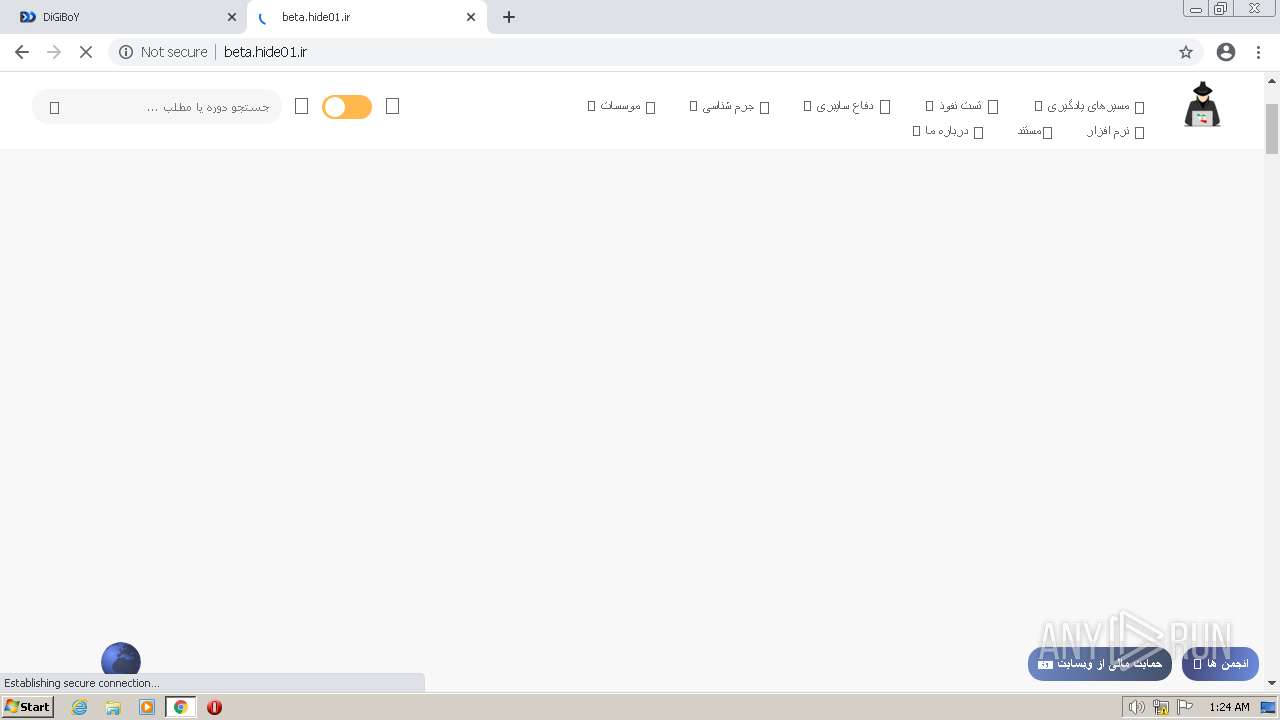This screenshot has width=1280, height=720.
Task: Open the Chrome three-dot menu
Action: click(x=1259, y=52)
